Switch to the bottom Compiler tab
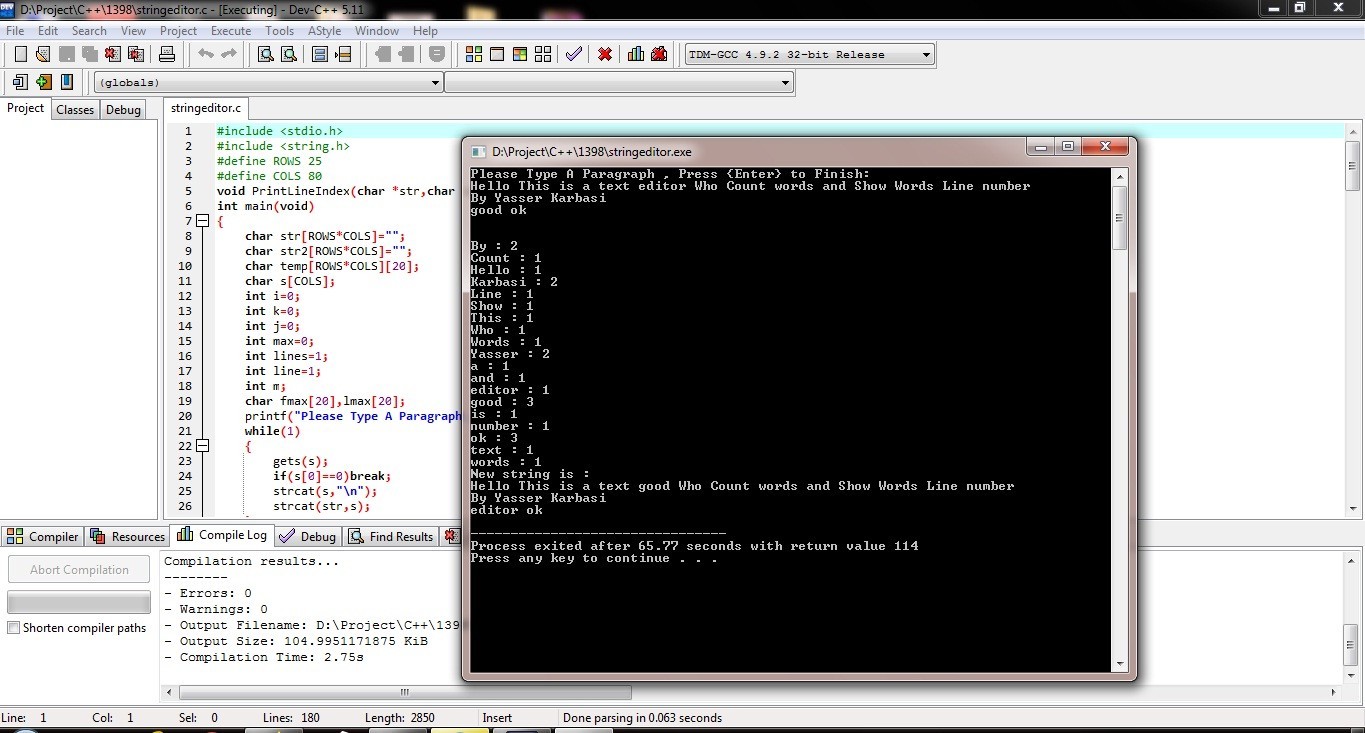 44,536
